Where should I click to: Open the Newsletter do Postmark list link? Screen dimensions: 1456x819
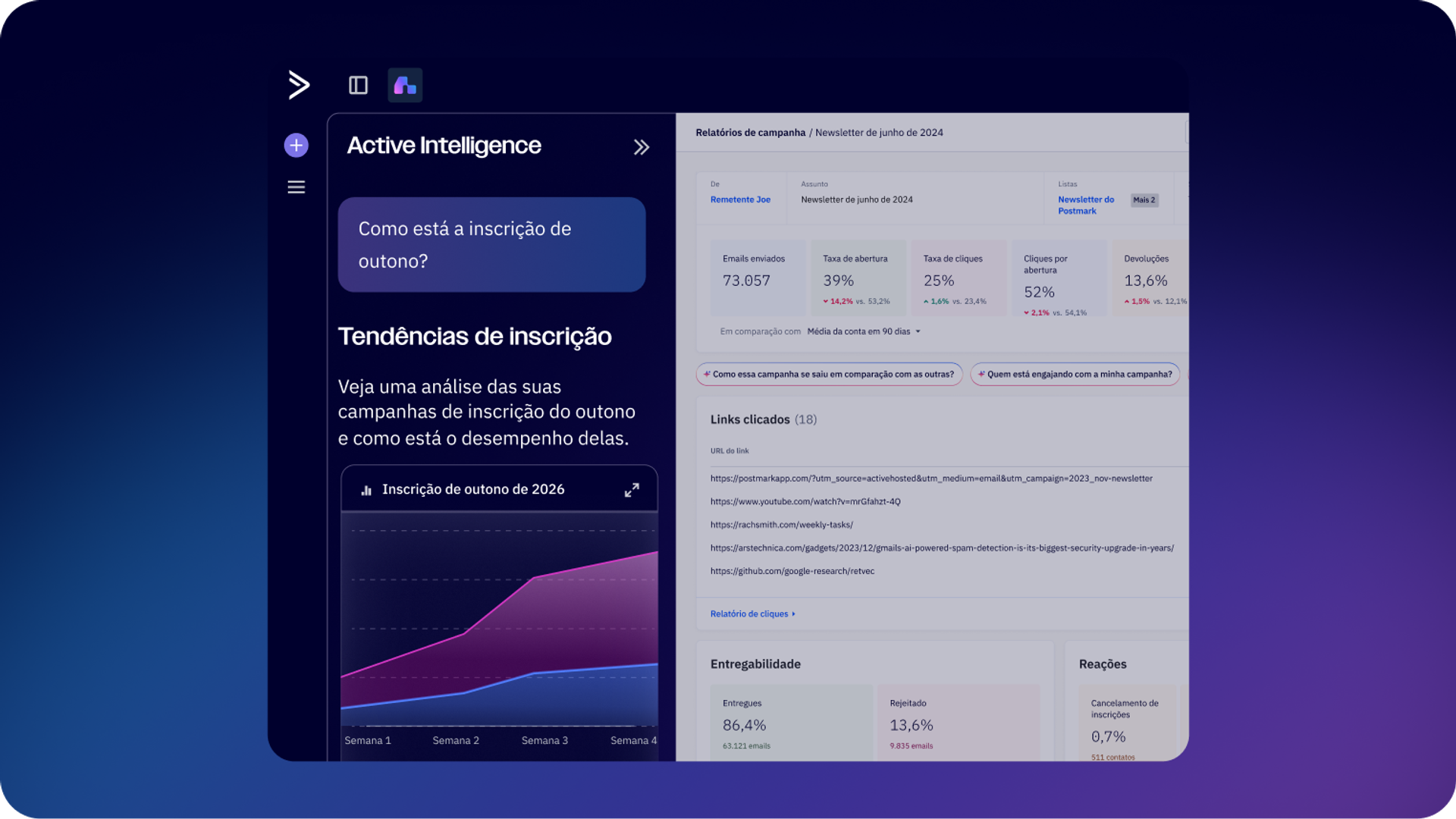pyautogui.click(x=1086, y=206)
